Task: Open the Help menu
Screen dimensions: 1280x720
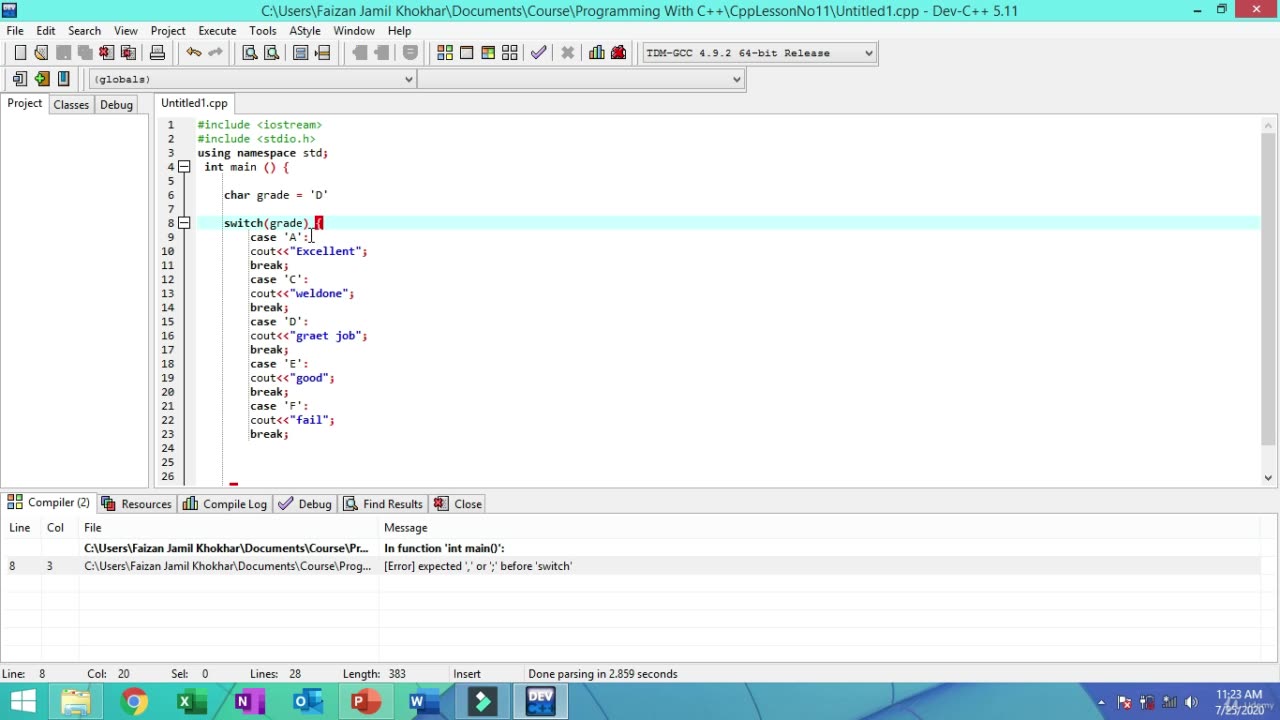Action: point(399,31)
